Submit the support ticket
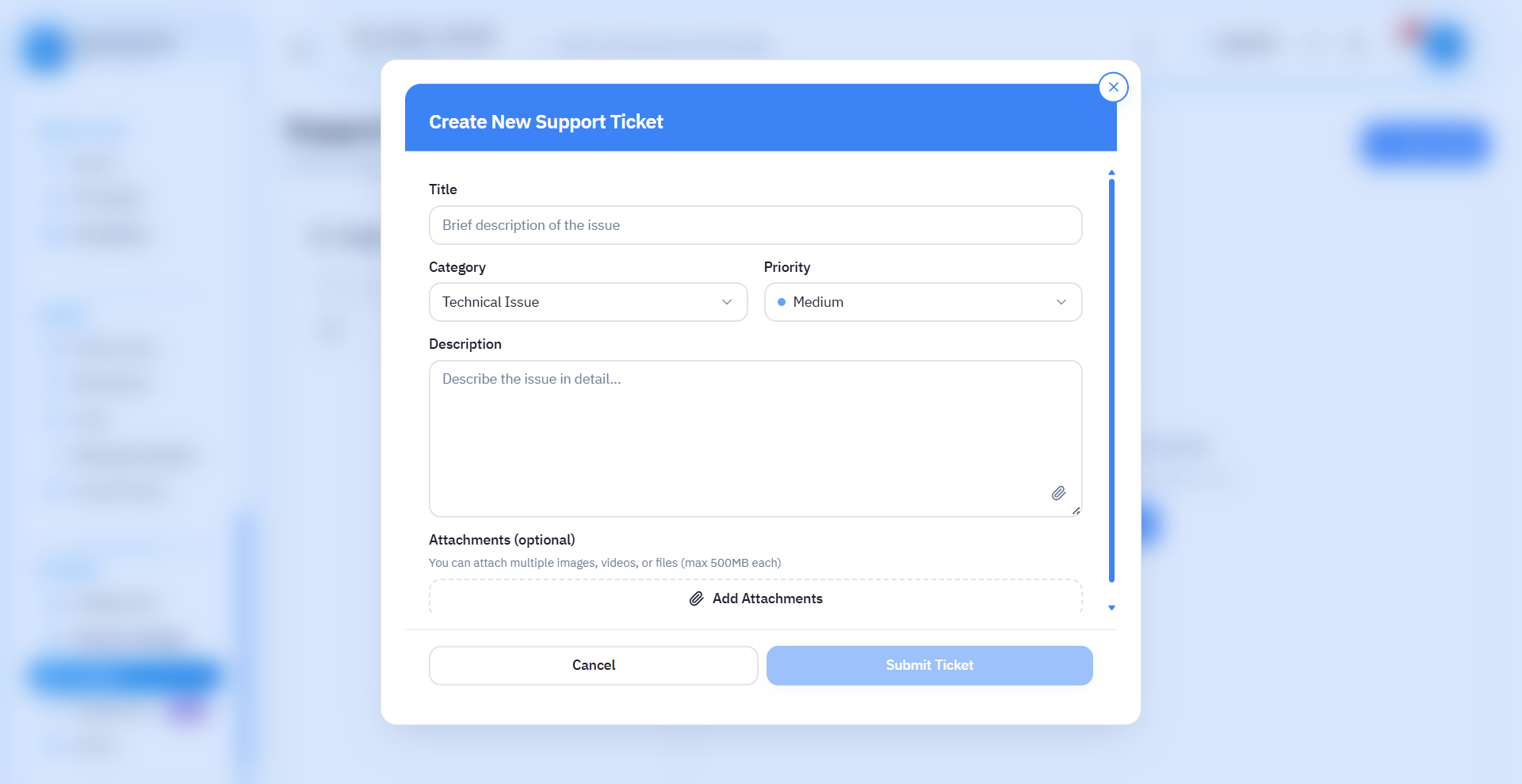Viewport: 1522px width, 784px height. [929, 665]
